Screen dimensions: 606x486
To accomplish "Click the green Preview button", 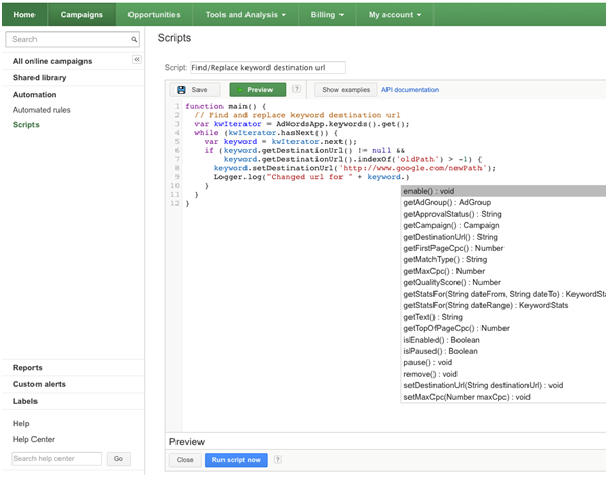I will coord(257,89).
